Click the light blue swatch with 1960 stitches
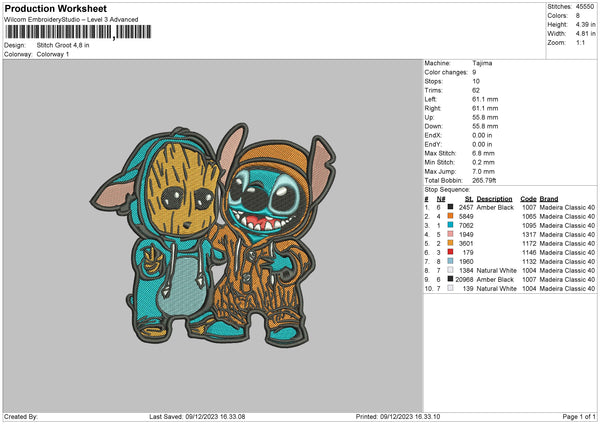The height and width of the screenshot is (424, 600). pos(450,261)
